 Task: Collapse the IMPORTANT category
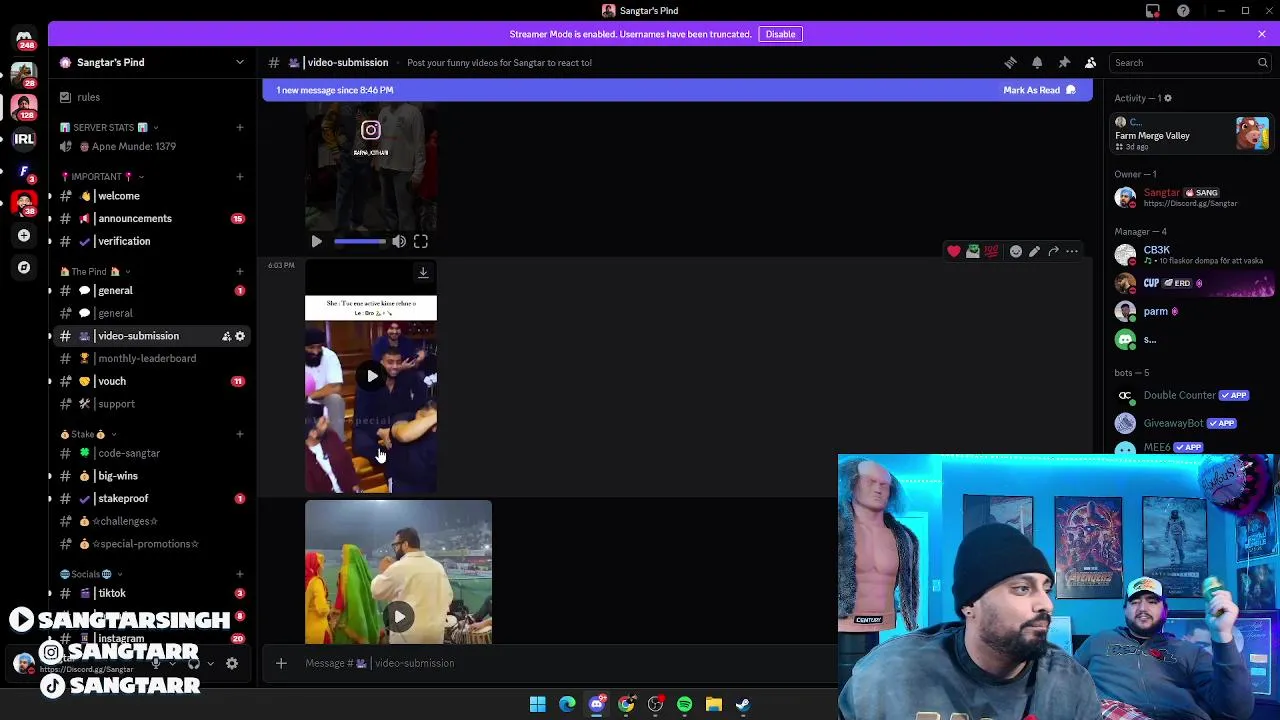(x=101, y=176)
